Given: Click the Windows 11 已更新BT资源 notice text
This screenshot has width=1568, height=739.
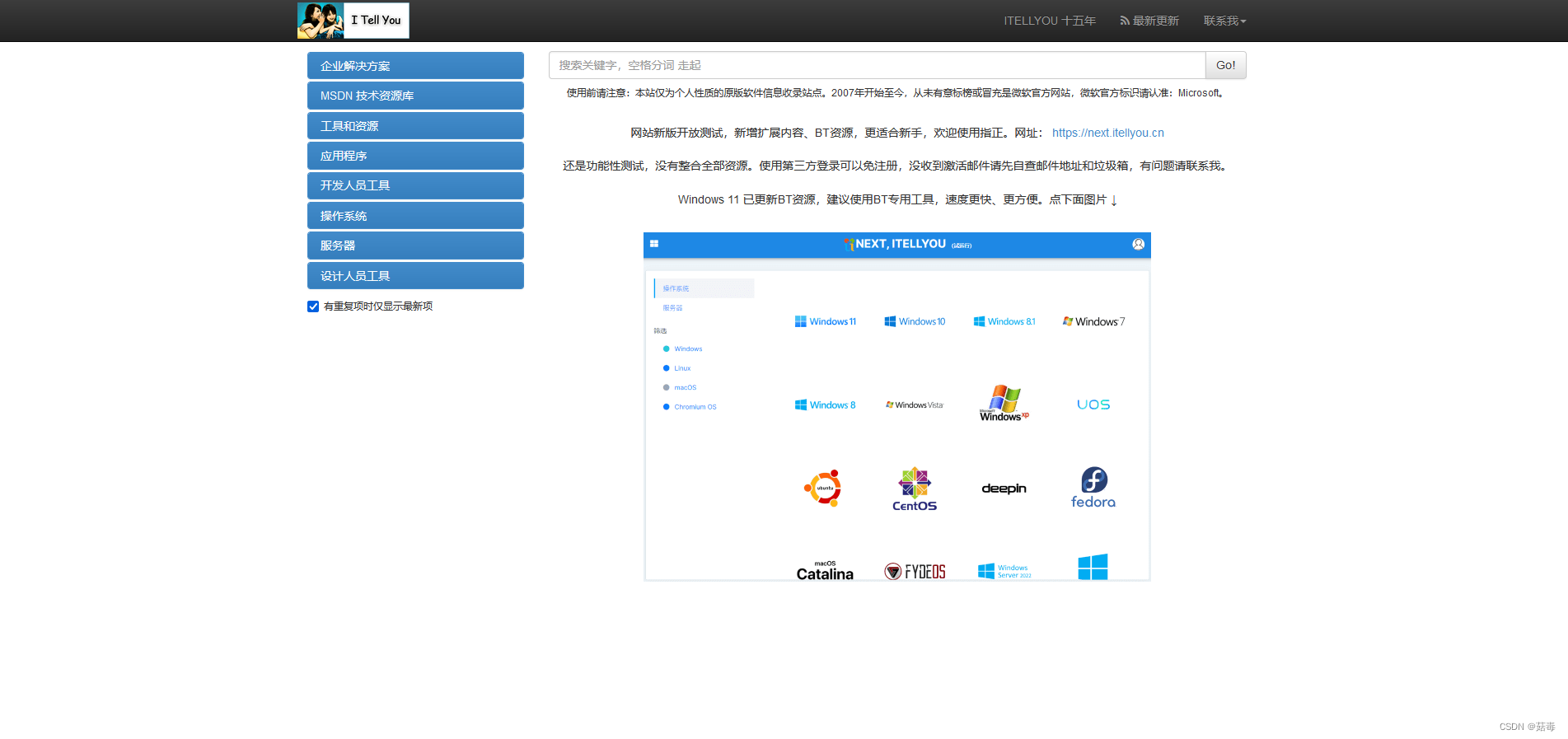Looking at the screenshot, I should click(x=897, y=199).
